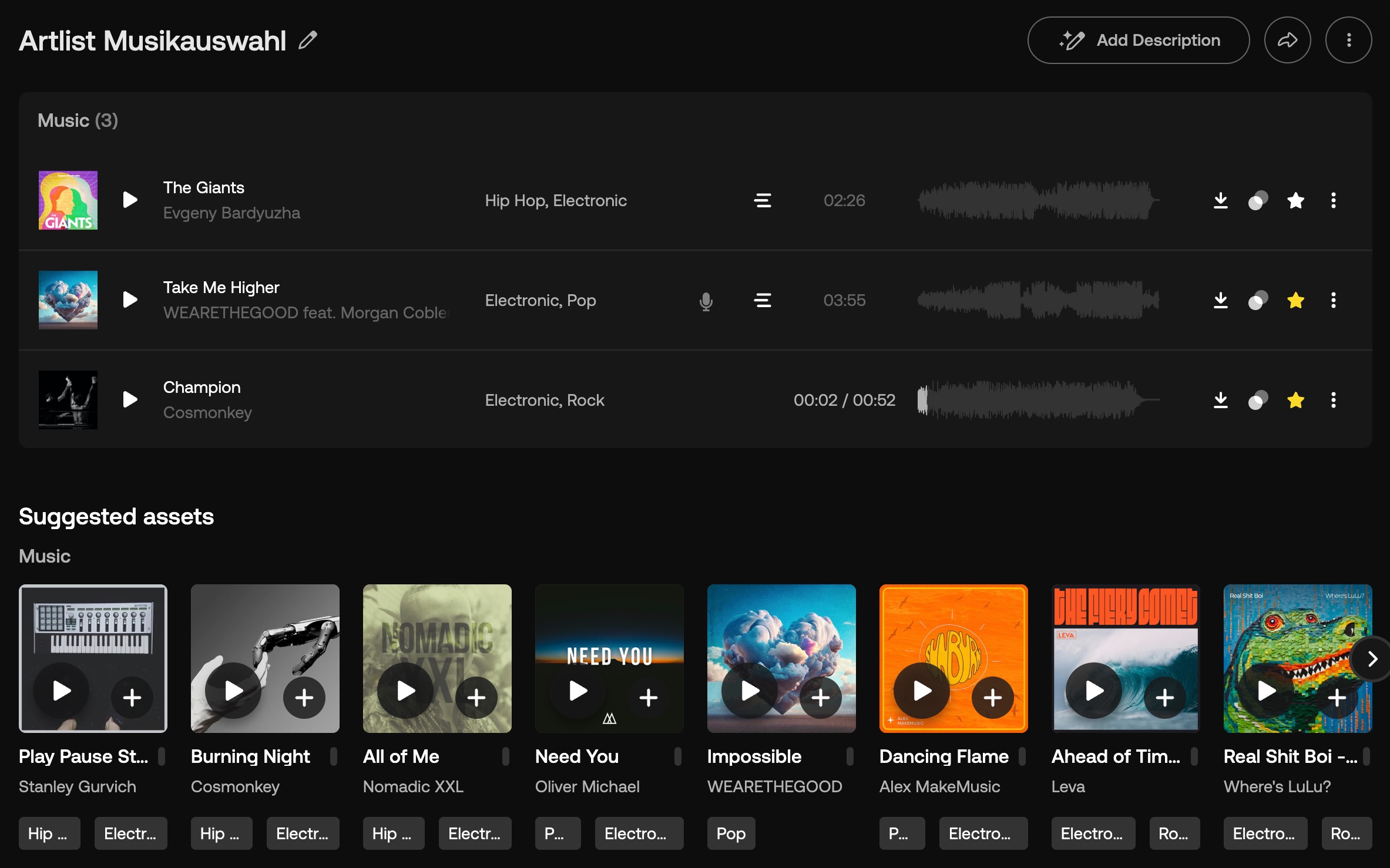Download the Champion track

pos(1220,400)
